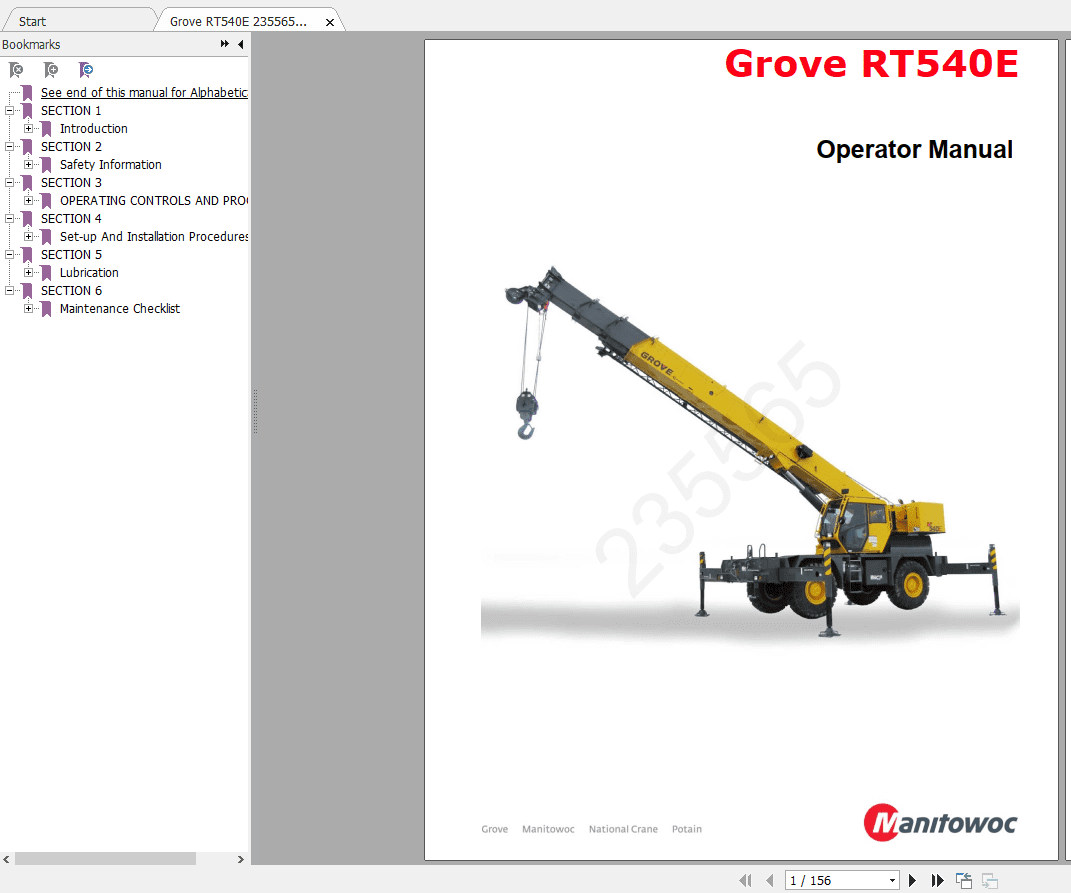
Task: Open the page number dropdown
Action: tap(892, 880)
